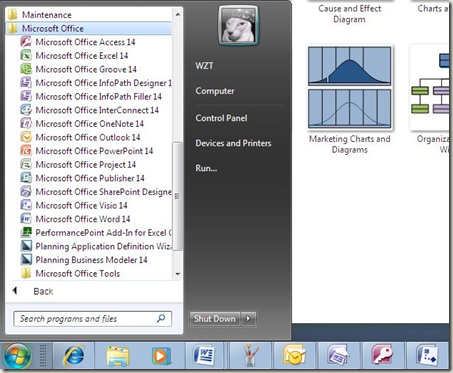Open Windows Explorer folder on taskbar
Viewport: 453px width, 373px height.
[117, 356]
